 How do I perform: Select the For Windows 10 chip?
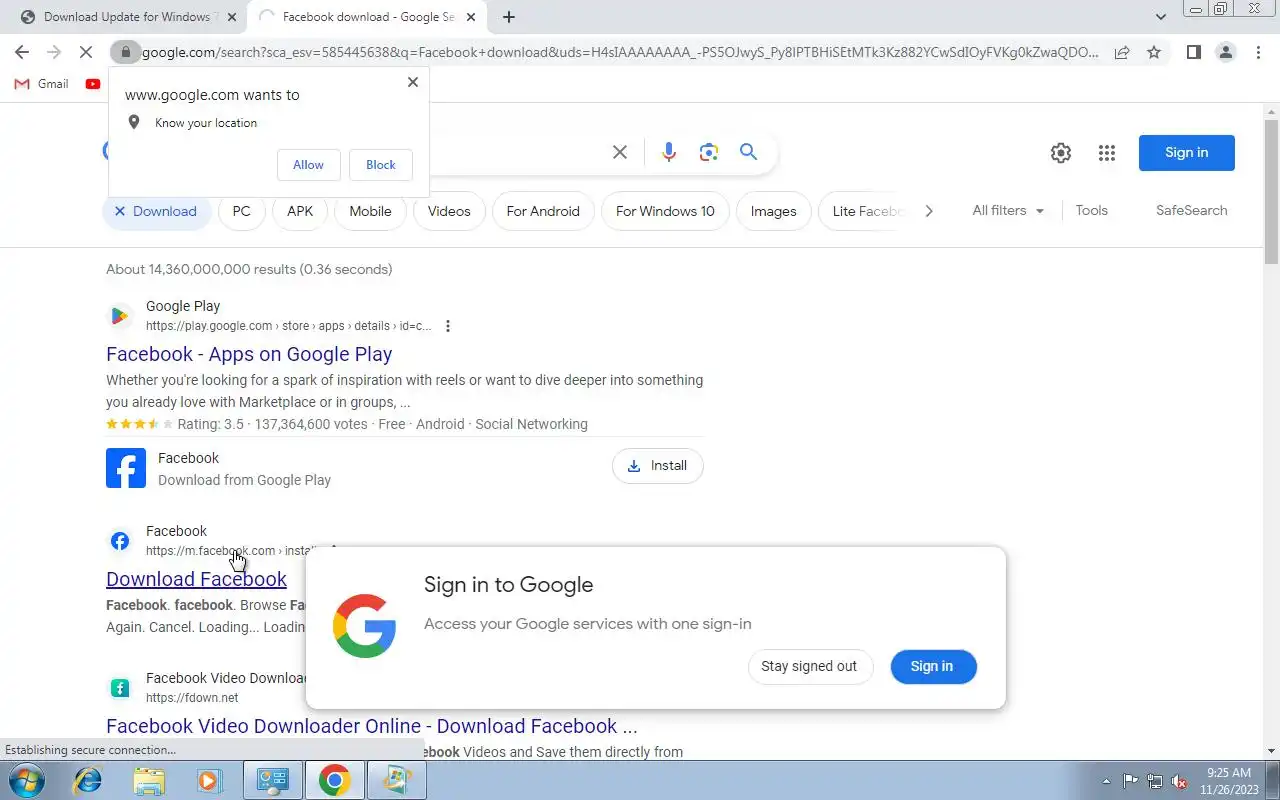tap(665, 211)
